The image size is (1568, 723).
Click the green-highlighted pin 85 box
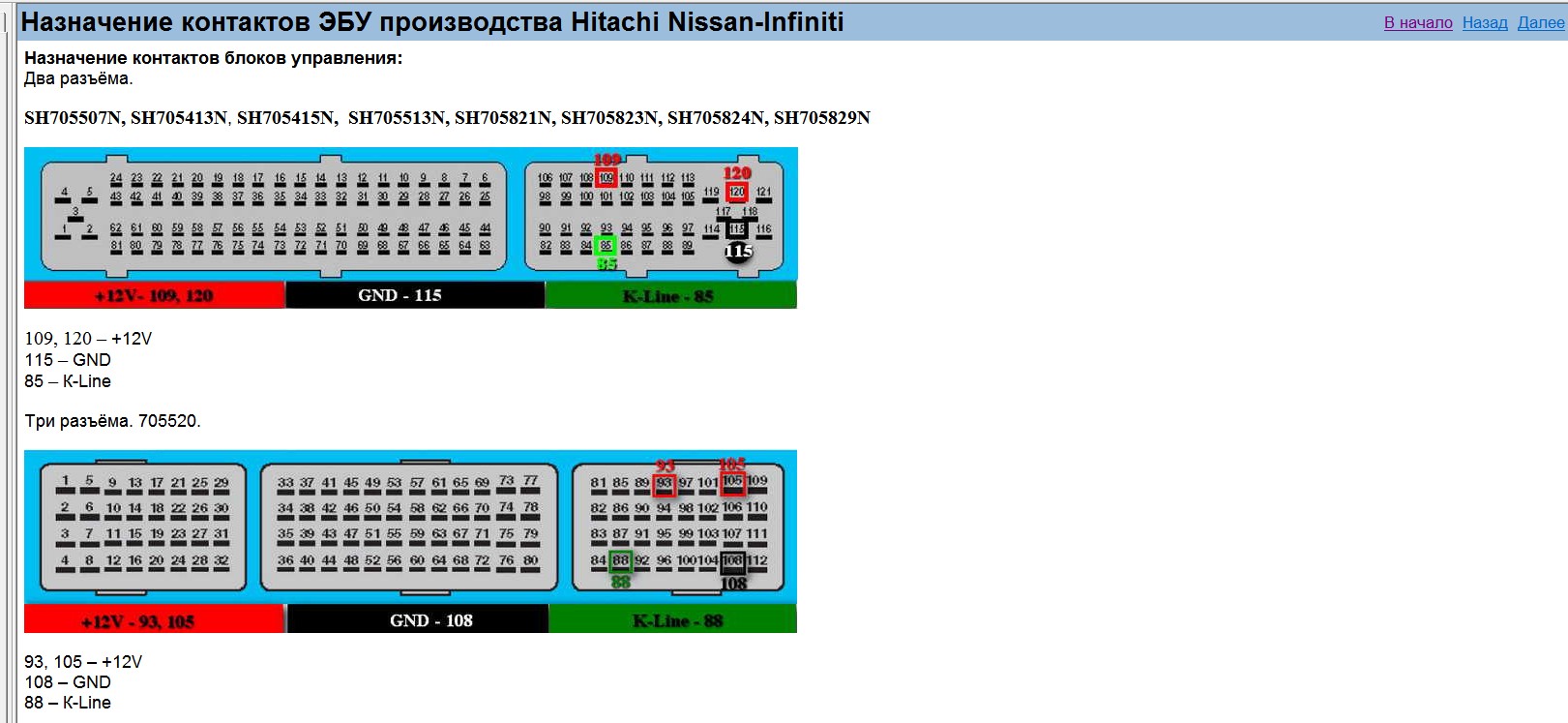606,246
